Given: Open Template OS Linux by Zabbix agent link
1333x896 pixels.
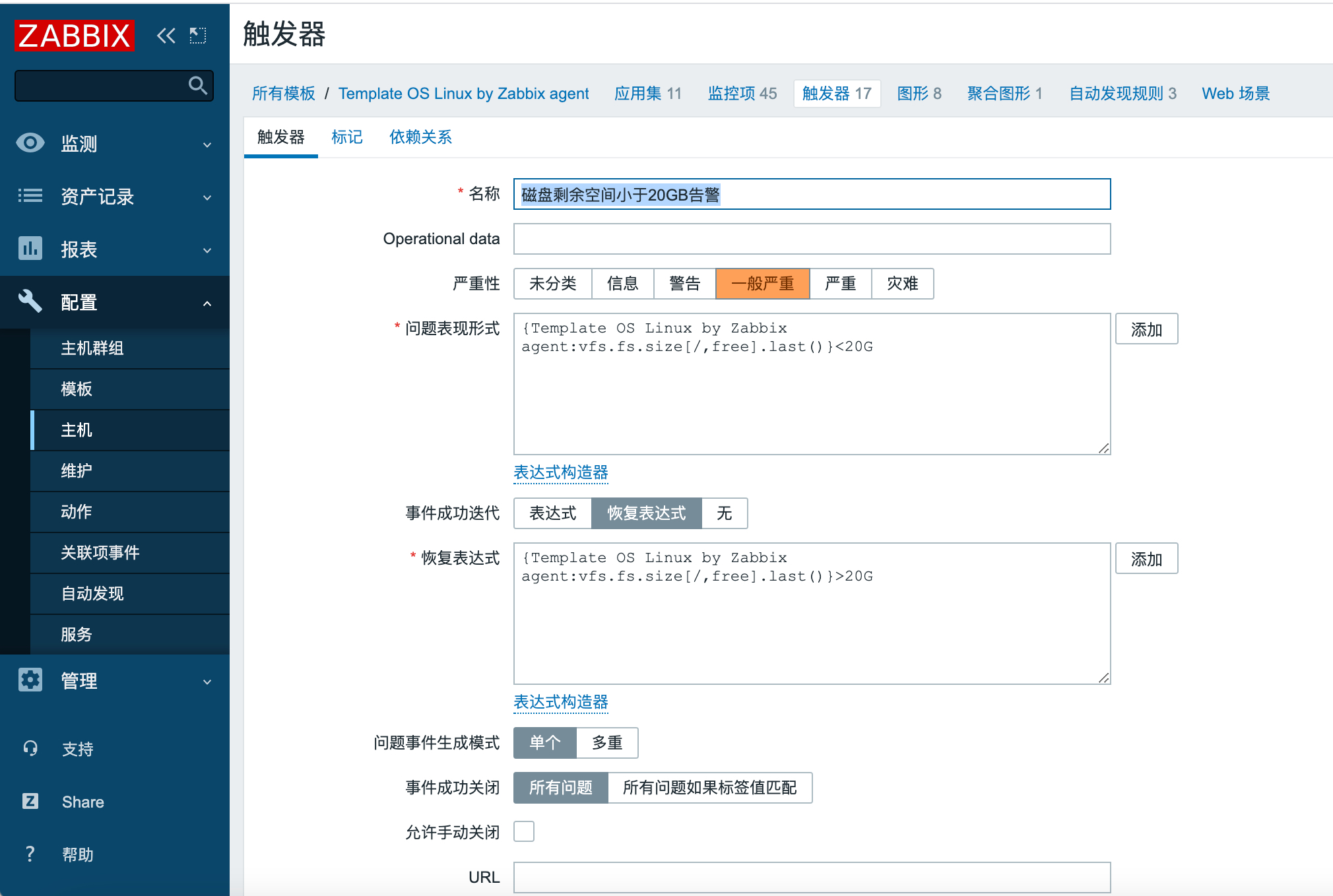Looking at the screenshot, I should point(463,94).
